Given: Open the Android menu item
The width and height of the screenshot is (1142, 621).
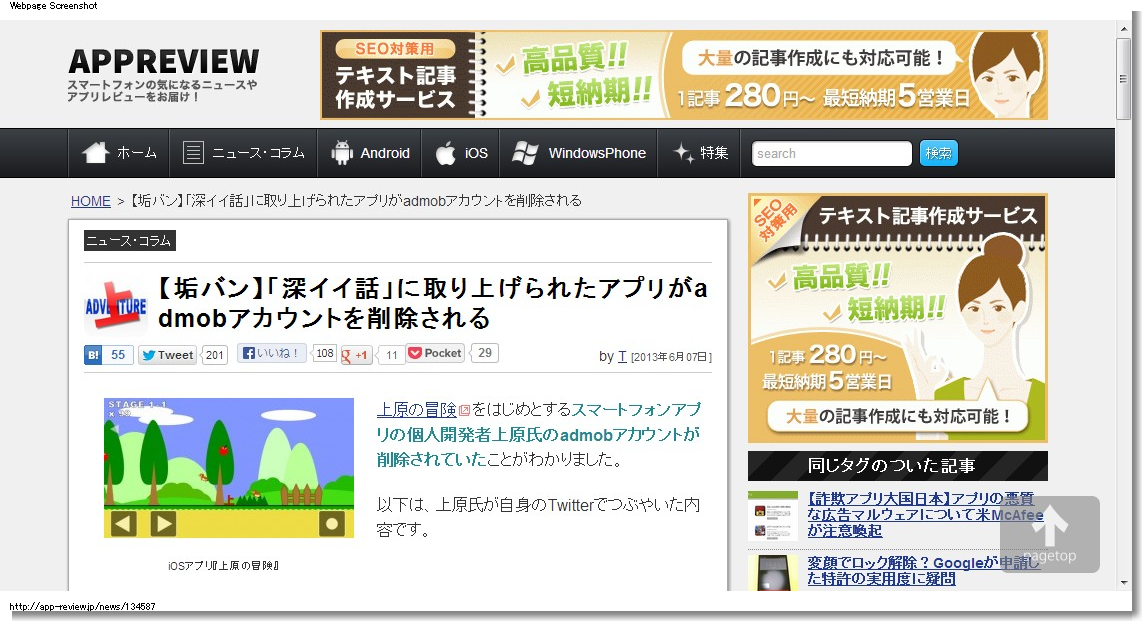Looking at the screenshot, I should point(370,153).
